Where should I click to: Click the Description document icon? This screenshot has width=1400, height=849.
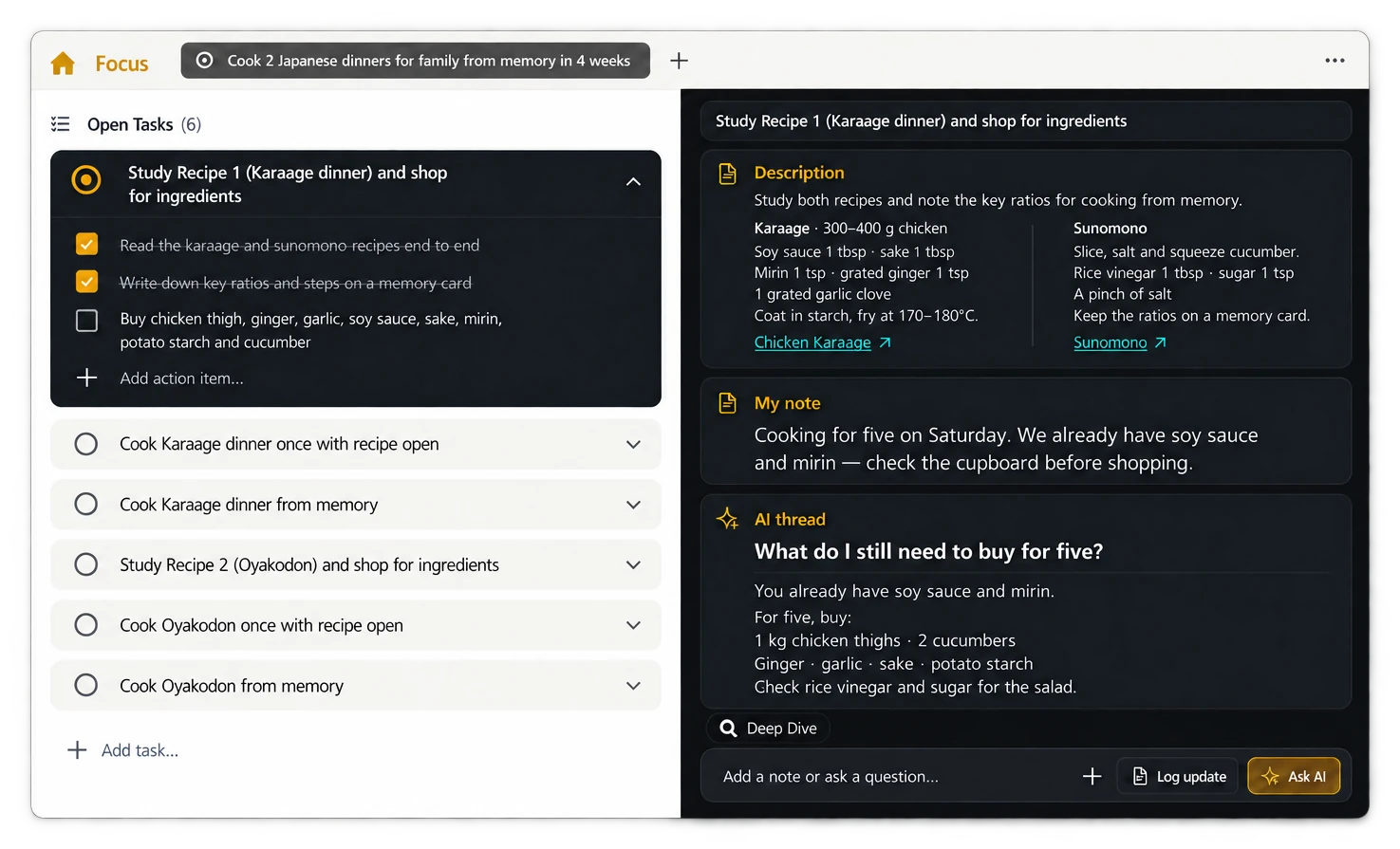(728, 174)
